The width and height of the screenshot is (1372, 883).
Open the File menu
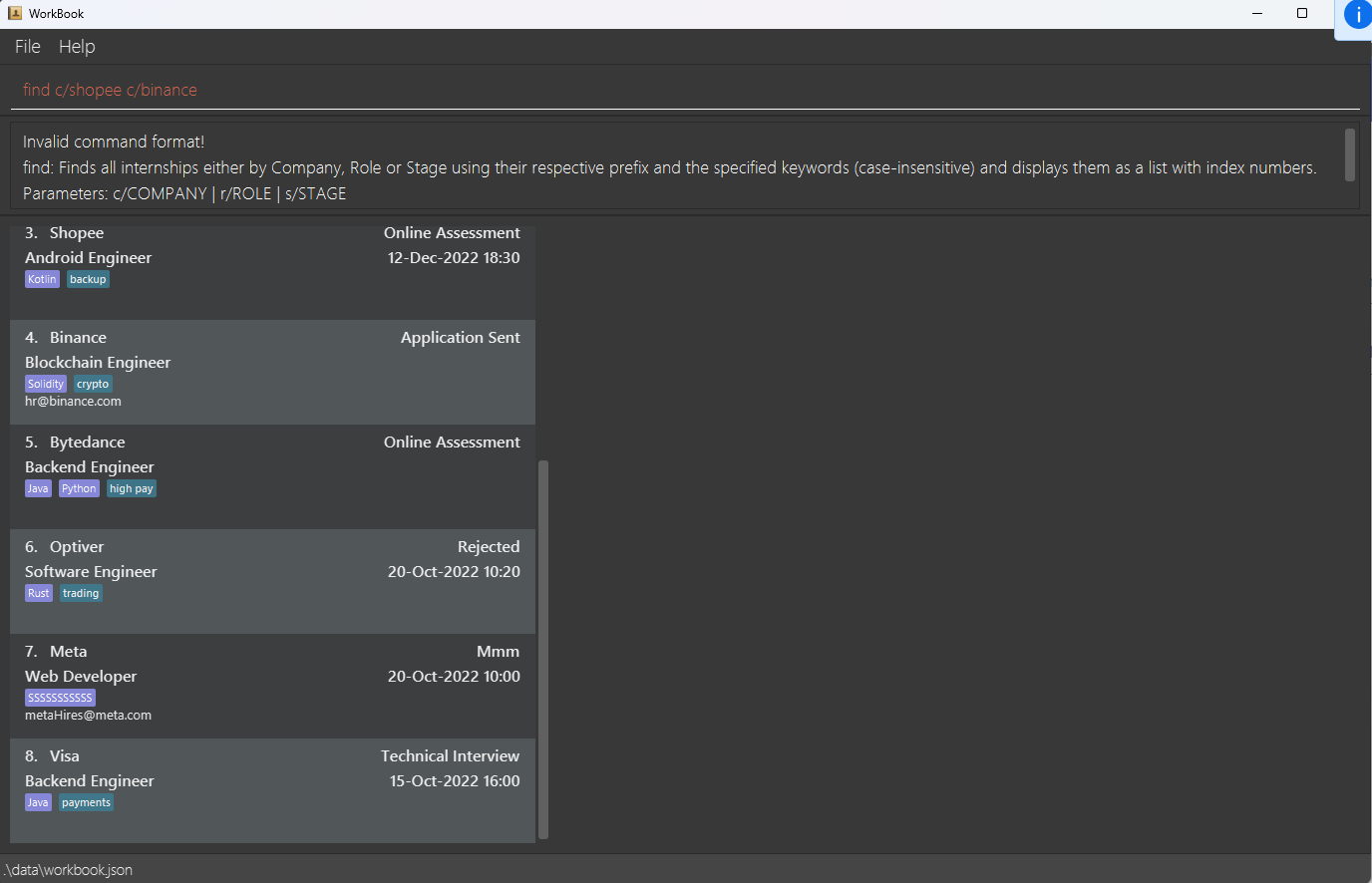click(28, 47)
